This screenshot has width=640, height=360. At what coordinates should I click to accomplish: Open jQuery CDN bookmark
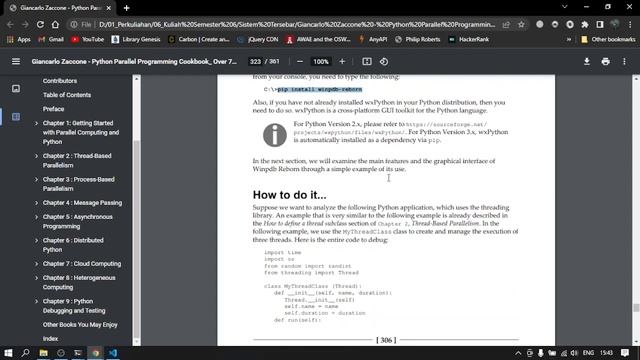[258, 40]
